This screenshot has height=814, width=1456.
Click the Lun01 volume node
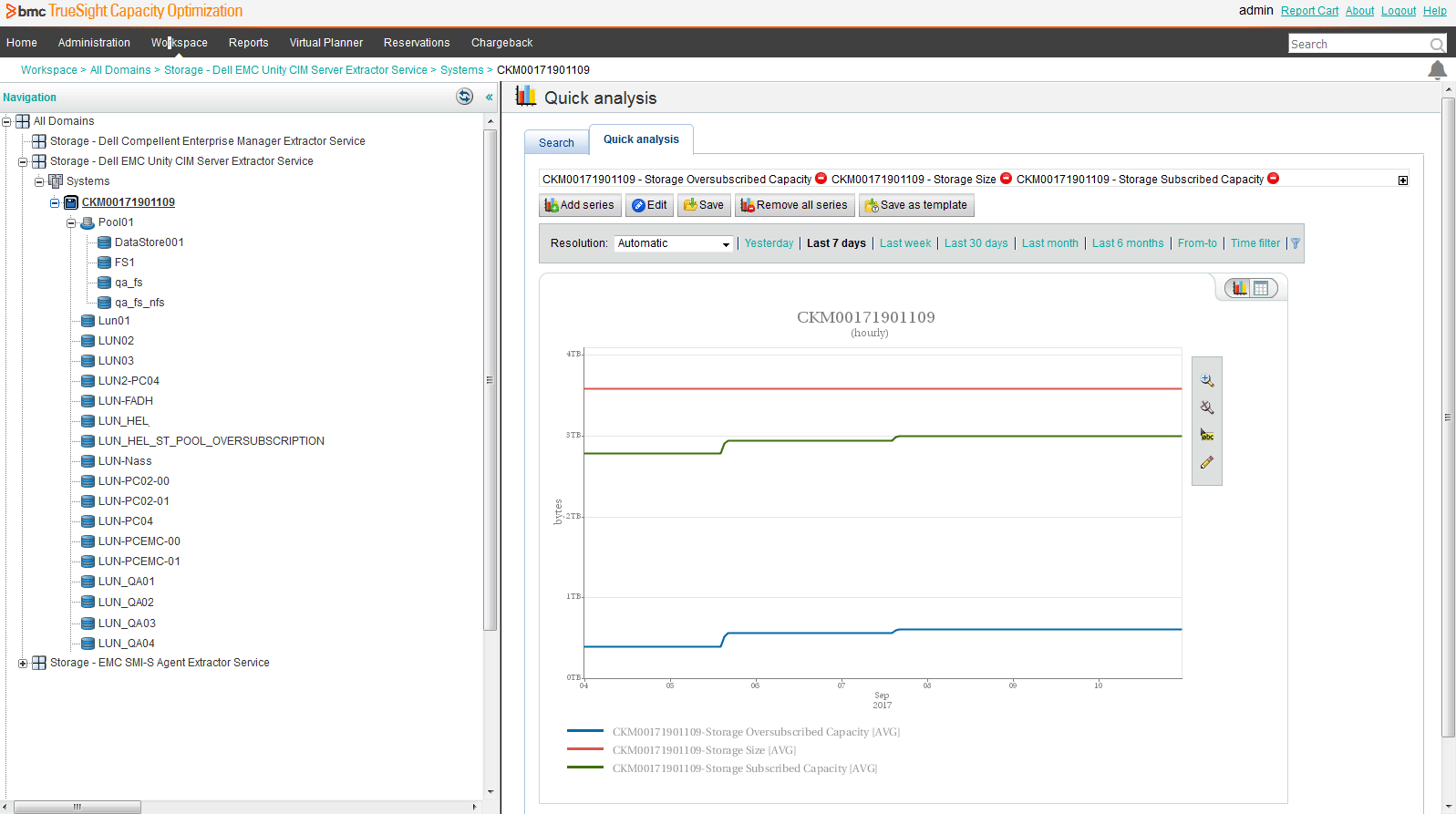pyautogui.click(x=114, y=321)
